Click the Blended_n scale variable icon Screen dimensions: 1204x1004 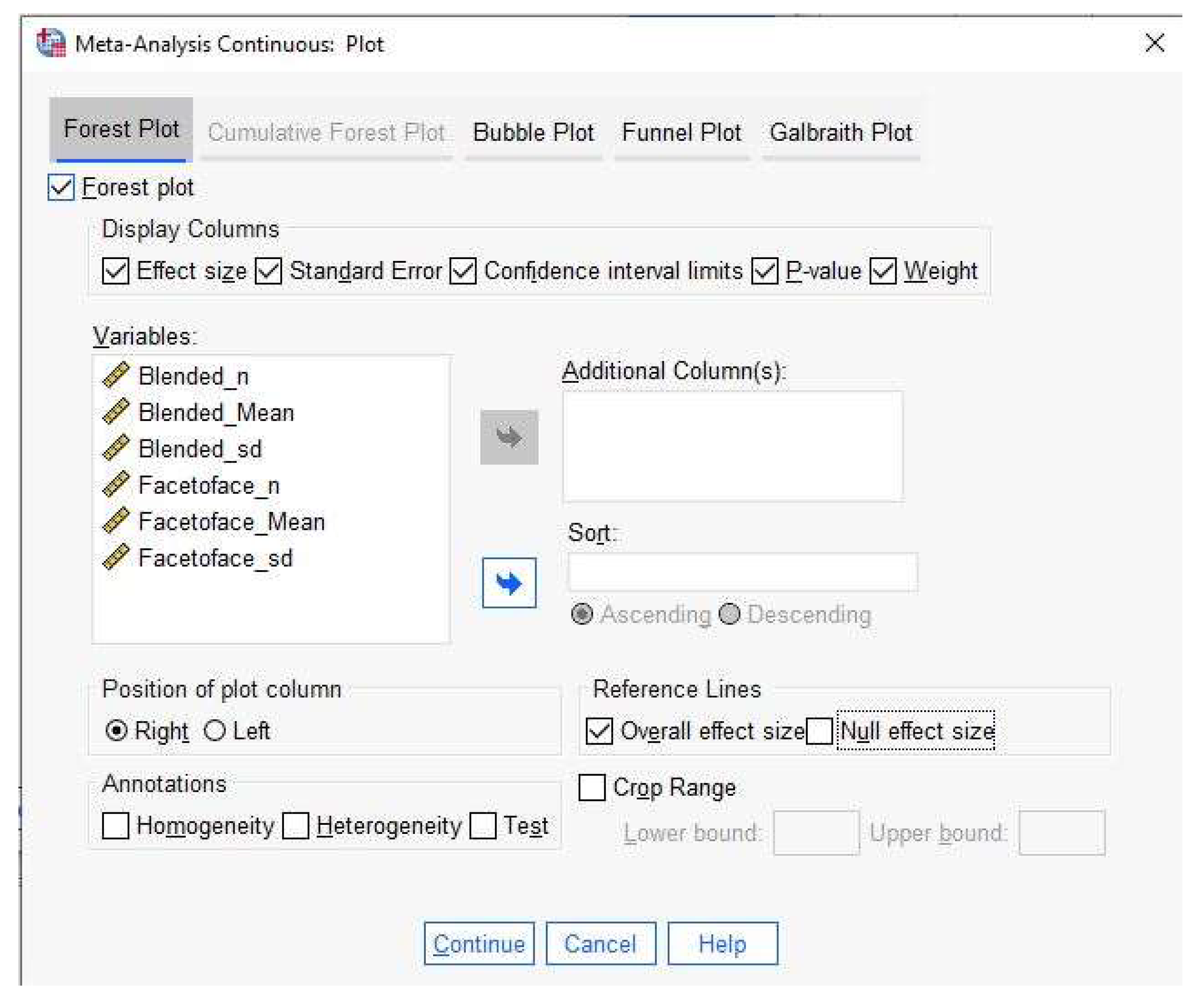point(116,375)
